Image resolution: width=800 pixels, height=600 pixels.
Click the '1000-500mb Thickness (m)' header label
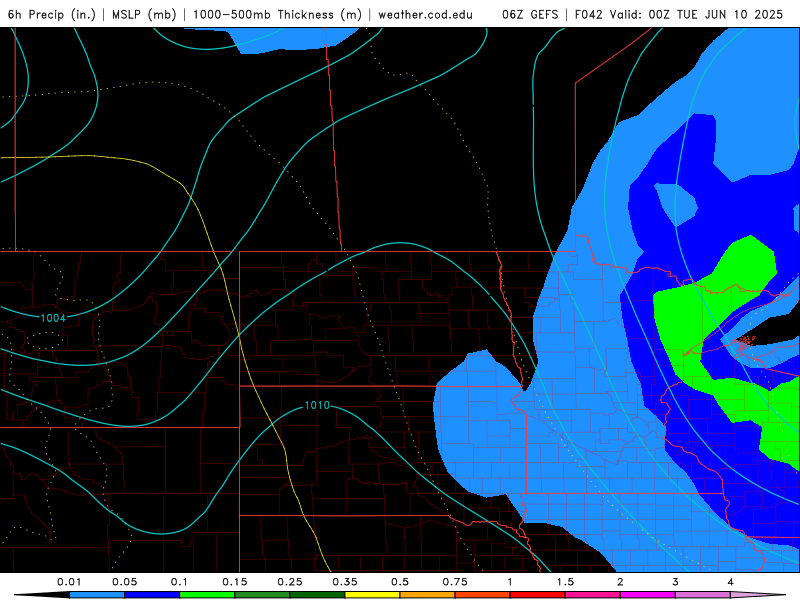[277, 14]
